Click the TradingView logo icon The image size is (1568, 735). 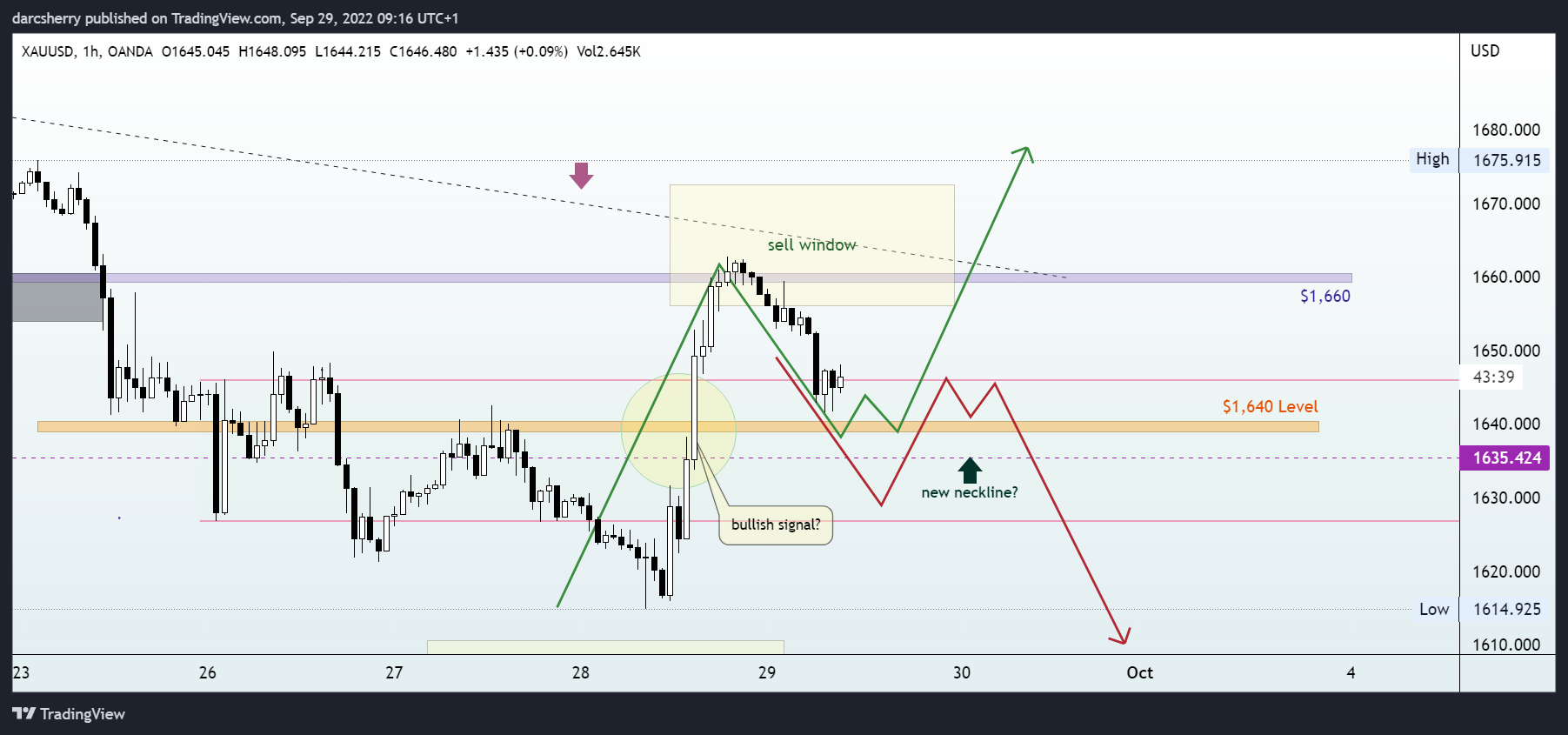tap(24, 714)
